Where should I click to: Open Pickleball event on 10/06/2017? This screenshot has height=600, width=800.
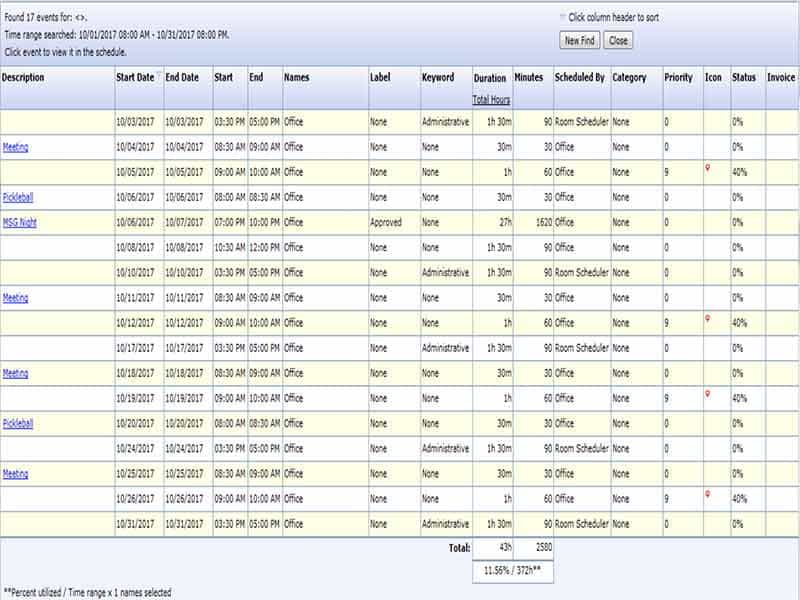click(18, 197)
